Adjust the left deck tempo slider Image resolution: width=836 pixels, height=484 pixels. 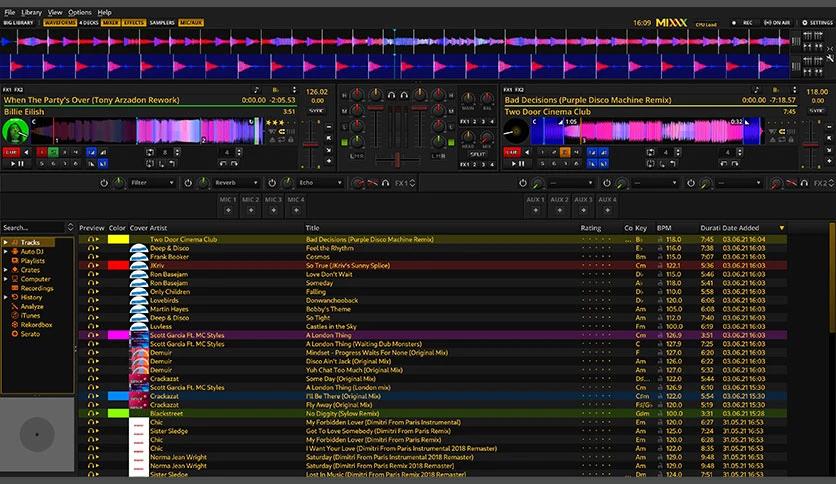pos(310,144)
